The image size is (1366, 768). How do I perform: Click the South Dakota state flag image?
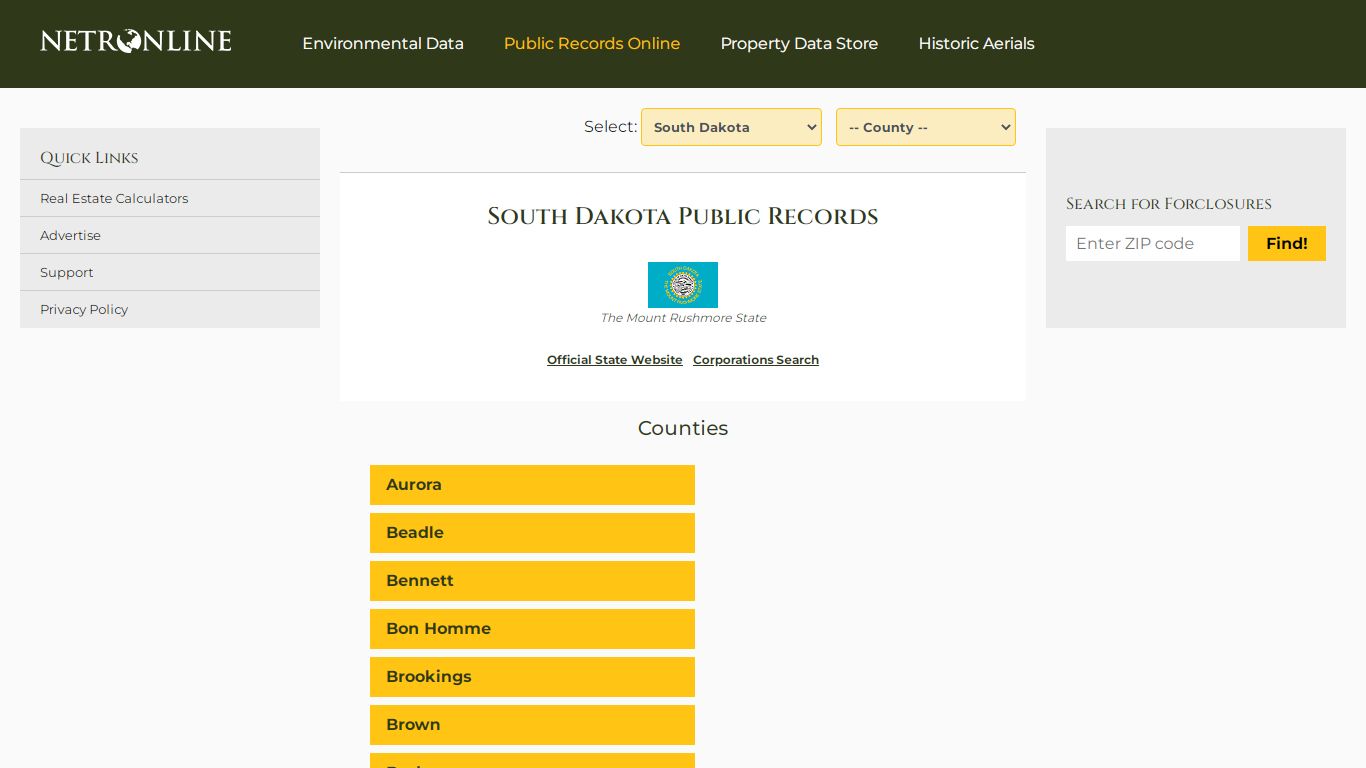tap(683, 285)
